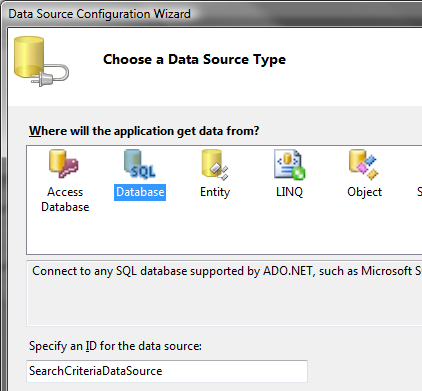
Task: Click the Entity text label
Action: 215,192
